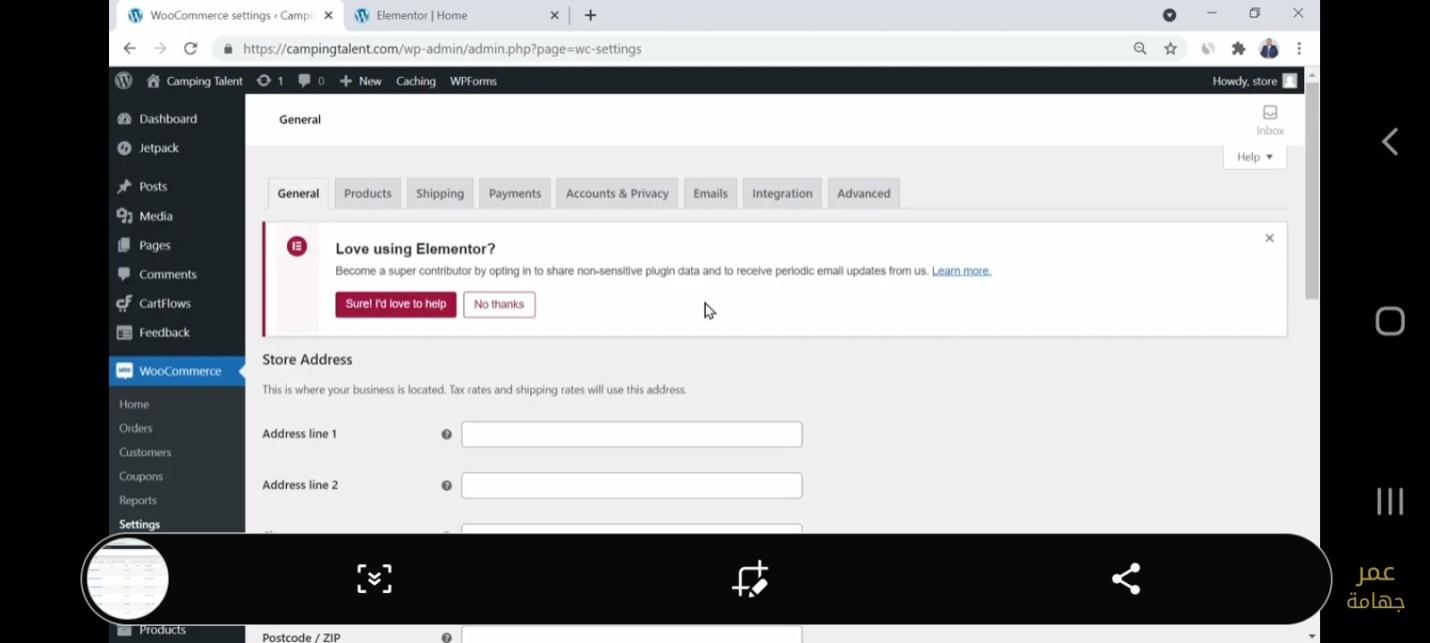1430x643 pixels.
Task: Follow the Learn more link
Action: (x=961, y=271)
